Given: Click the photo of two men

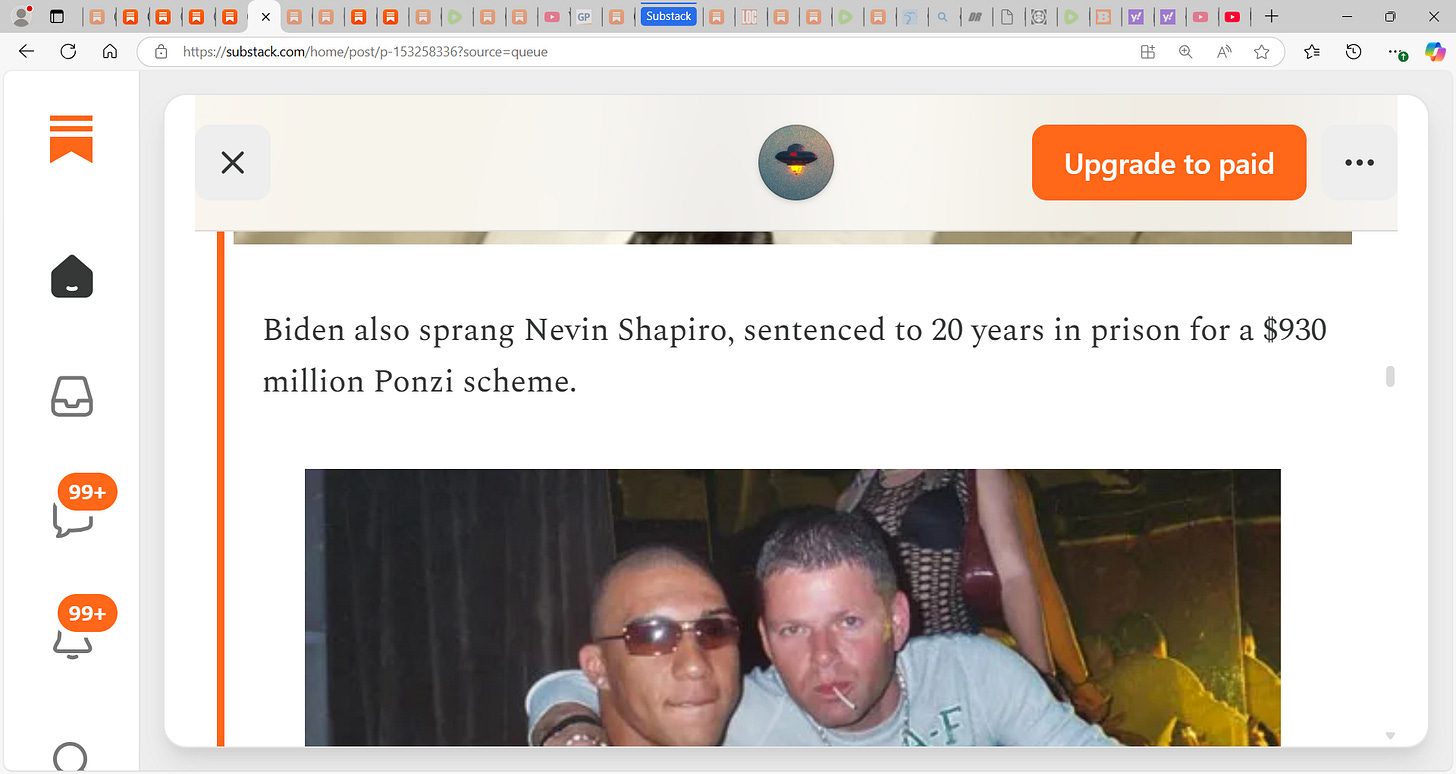Looking at the screenshot, I should pos(792,607).
